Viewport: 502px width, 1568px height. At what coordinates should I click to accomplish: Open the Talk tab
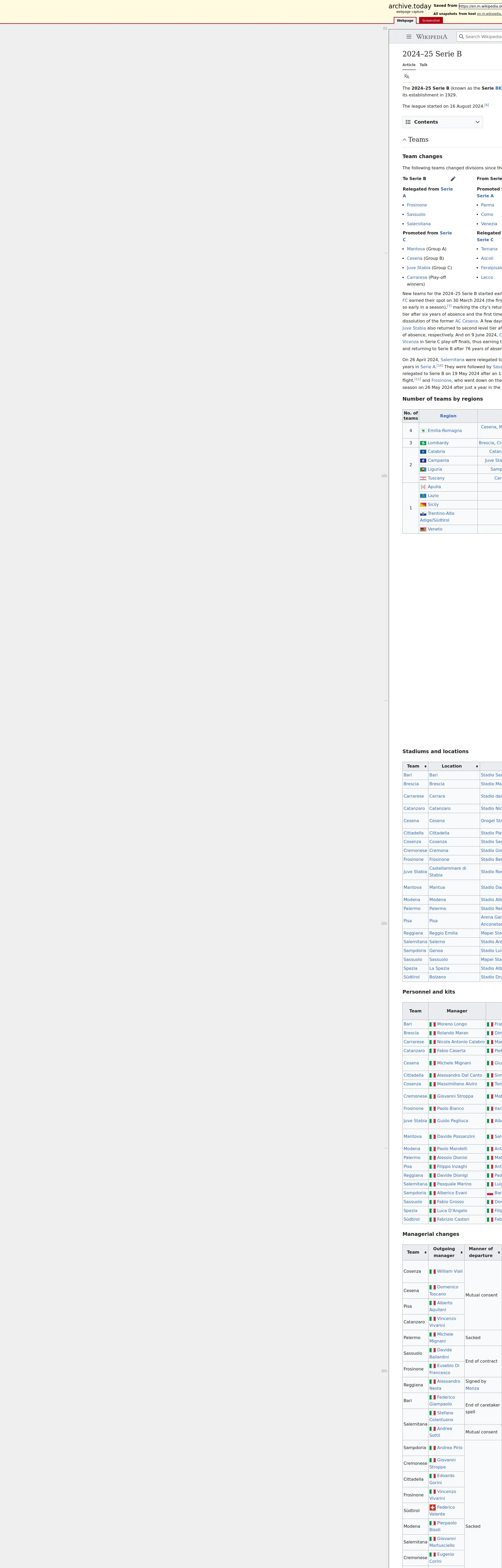pos(423,65)
